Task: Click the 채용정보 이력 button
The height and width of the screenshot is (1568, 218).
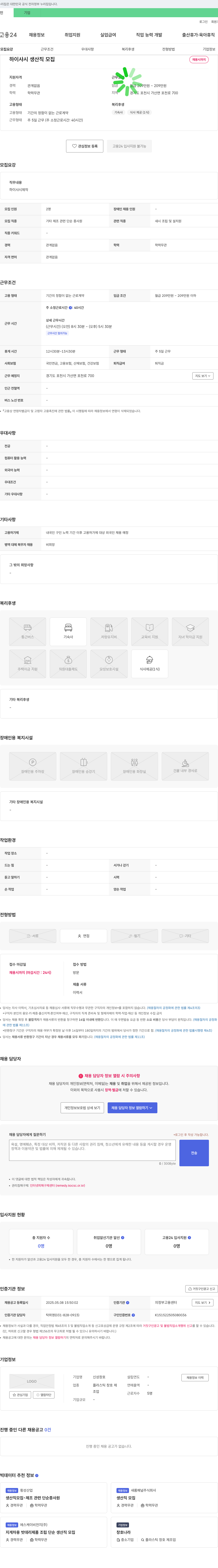Action: click(x=195, y=1377)
